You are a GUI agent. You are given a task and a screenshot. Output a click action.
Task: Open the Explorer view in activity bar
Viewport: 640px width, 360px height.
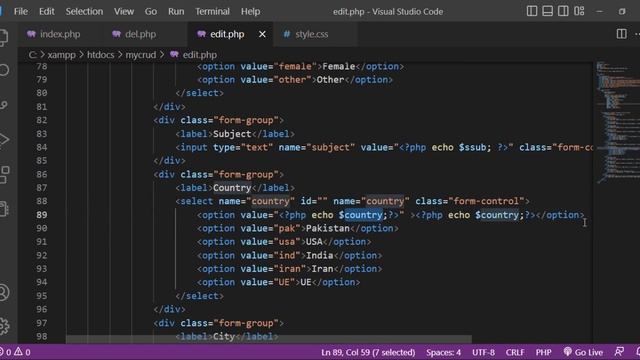coord(3,37)
